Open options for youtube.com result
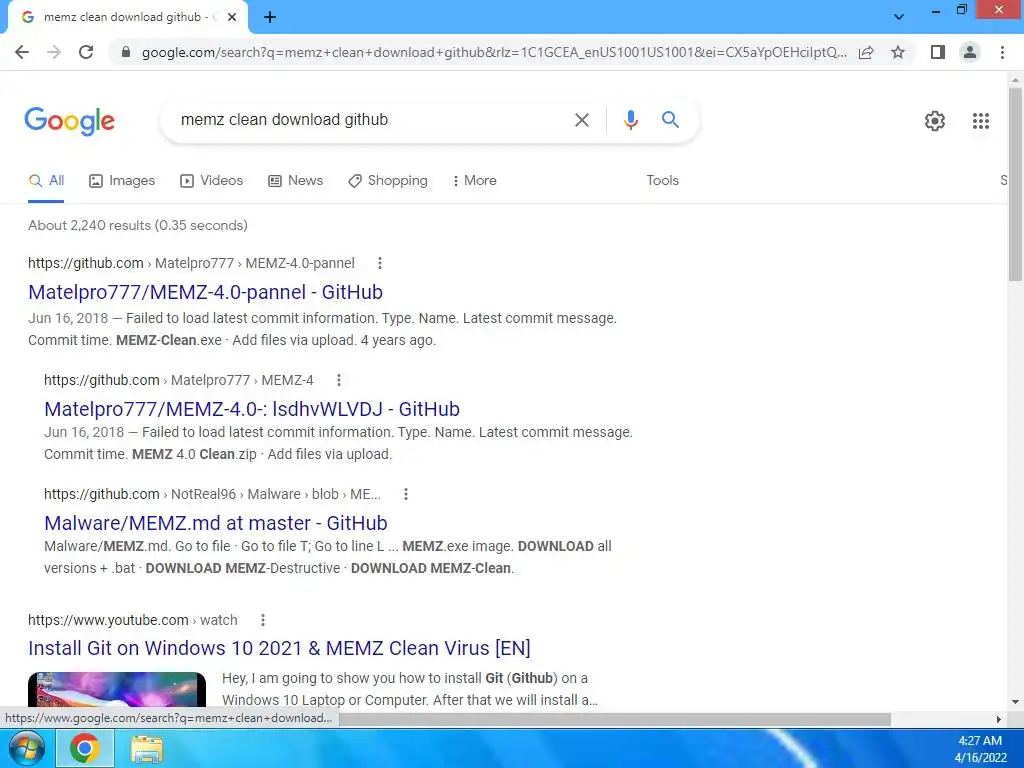This screenshot has width=1024, height=768. coord(263,620)
